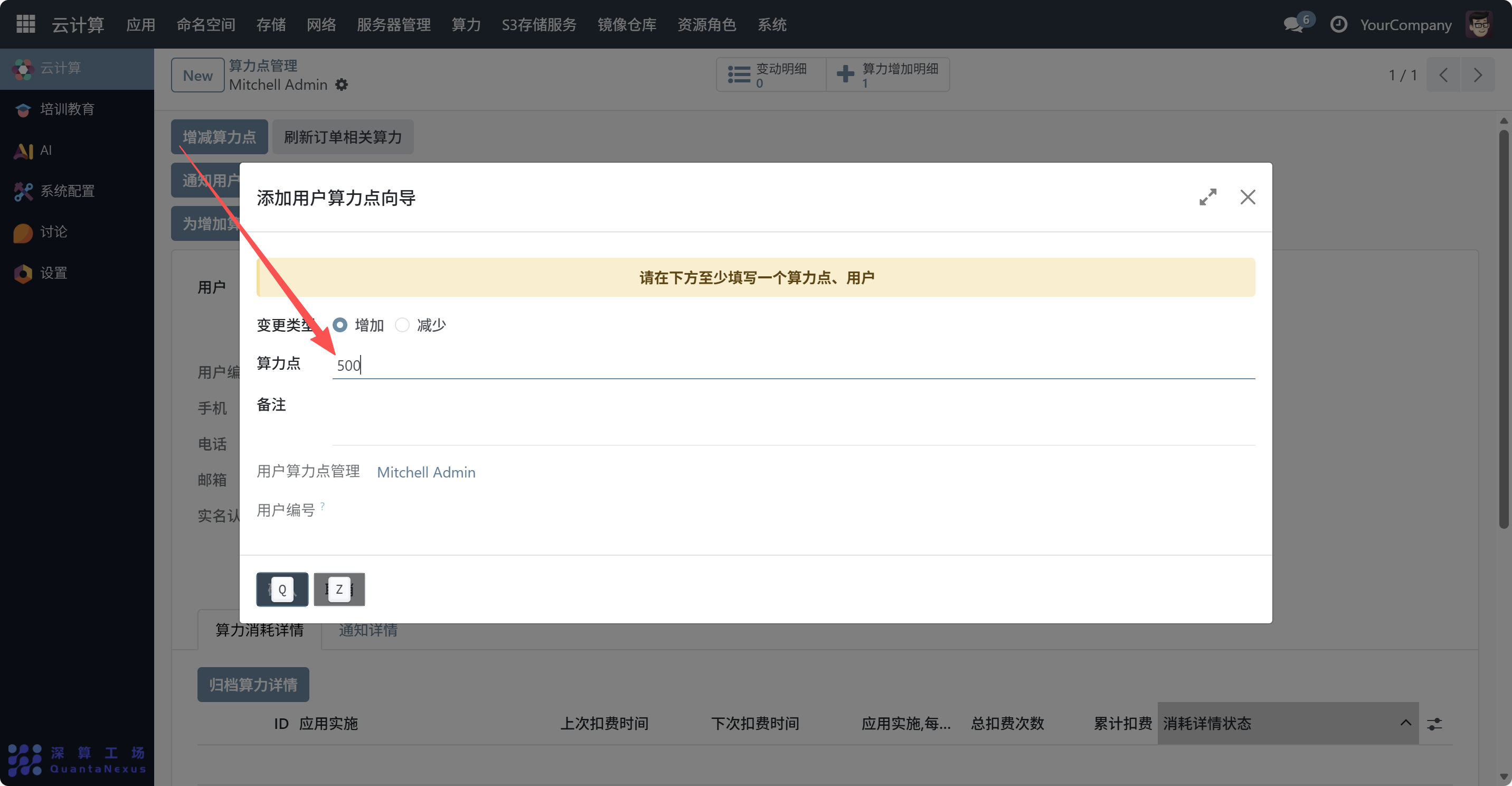The image size is (1512, 786).
Task: Select the 增加 radio option
Action: coord(340,325)
